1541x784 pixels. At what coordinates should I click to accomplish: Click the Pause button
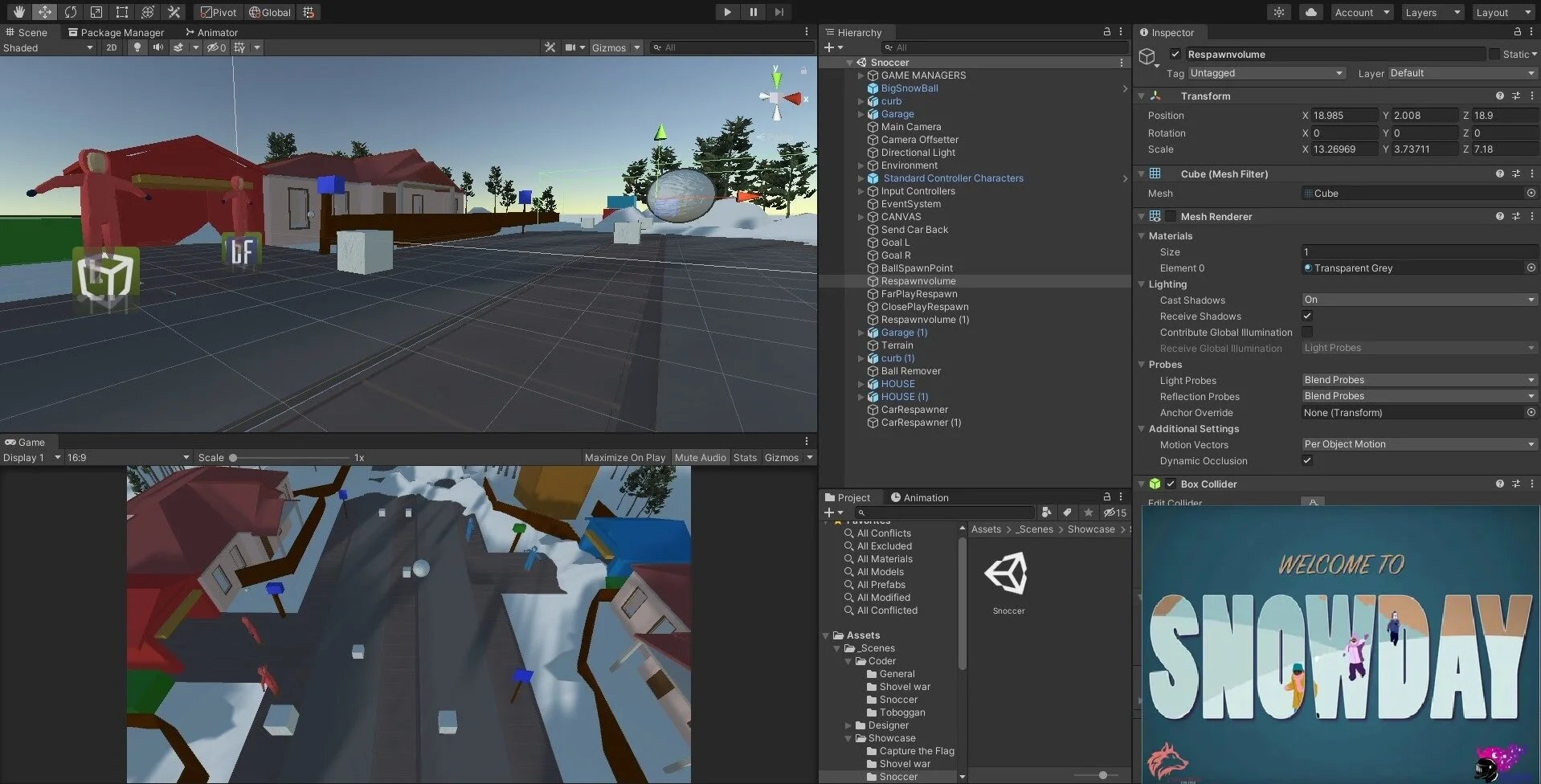tap(753, 12)
